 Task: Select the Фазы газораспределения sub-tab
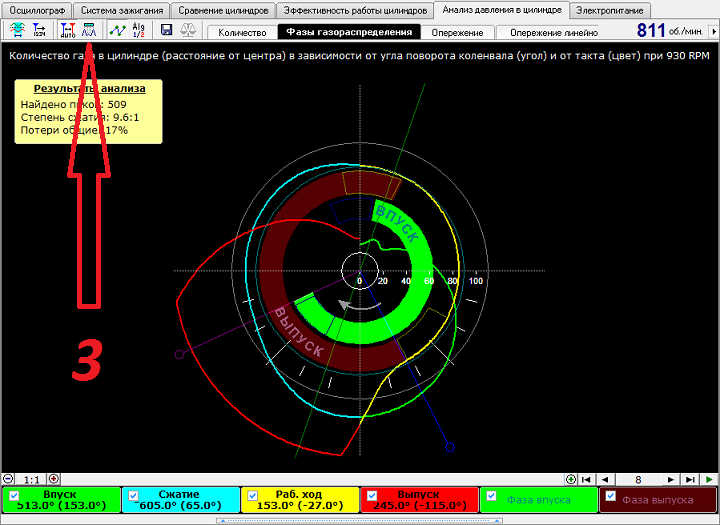point(349,32)
